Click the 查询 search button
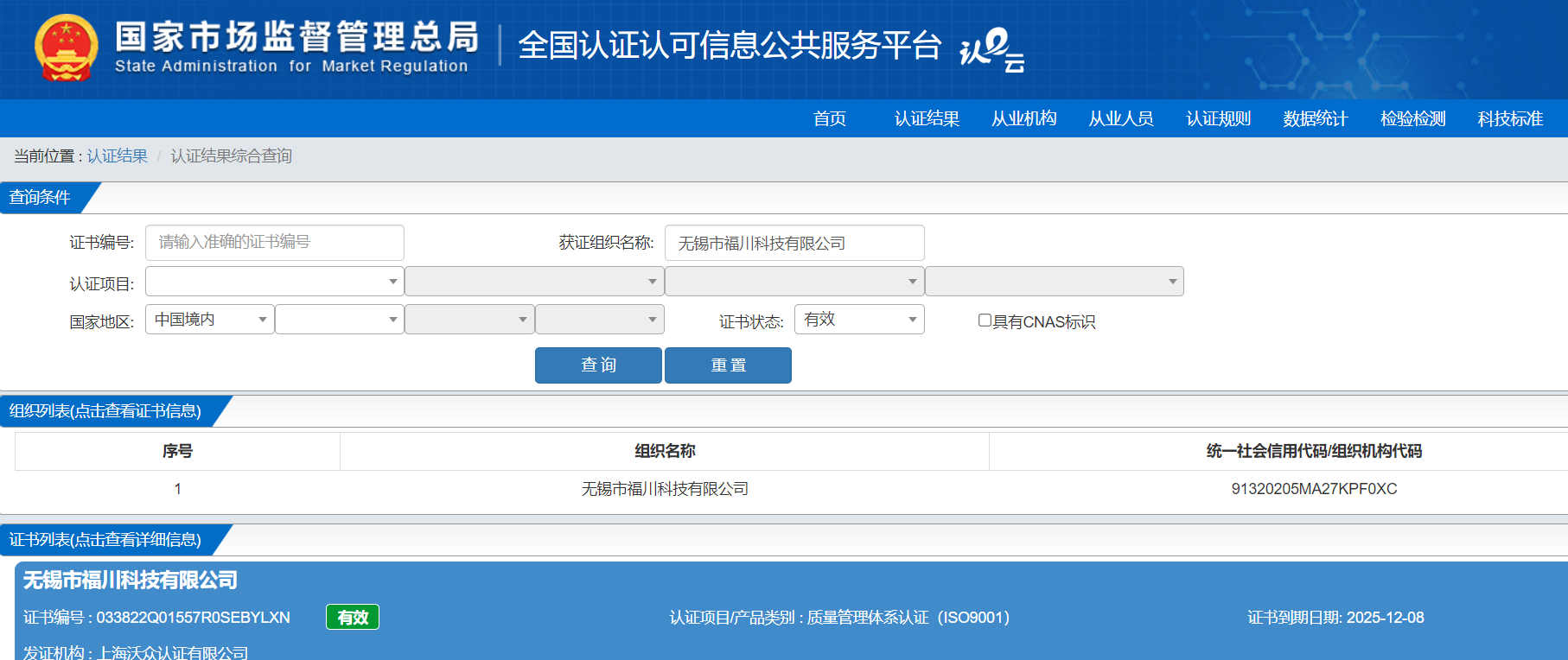The height and width of the screenshot is (660, 1568). click(598, 365)
